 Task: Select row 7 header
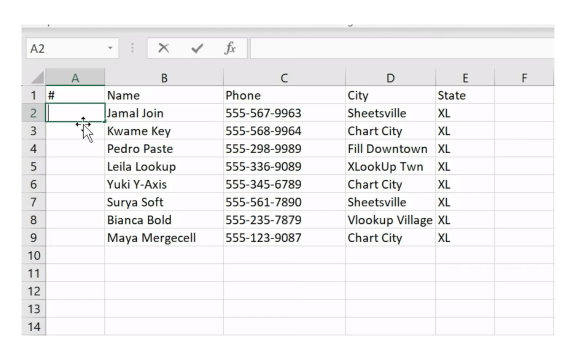33,202
